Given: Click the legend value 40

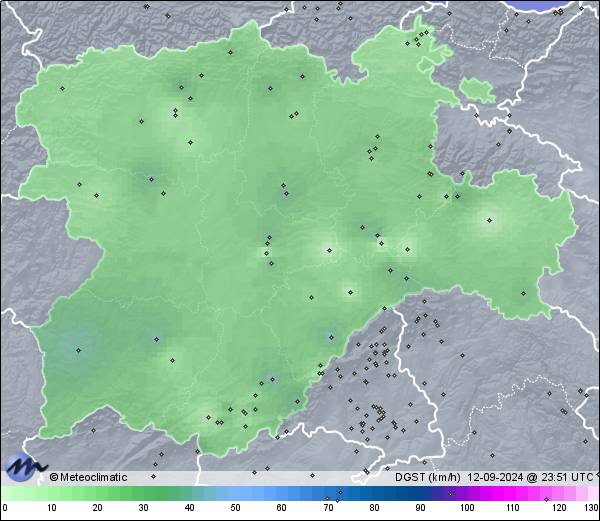Looking at the screenshot, I should point(189,508).
